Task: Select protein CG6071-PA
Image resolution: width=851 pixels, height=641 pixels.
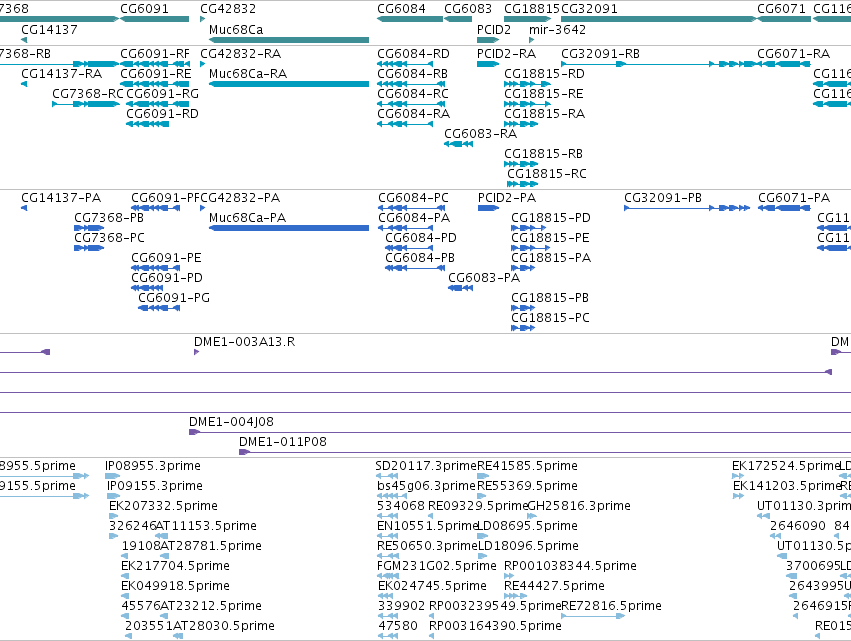Action: click(794, 198)
